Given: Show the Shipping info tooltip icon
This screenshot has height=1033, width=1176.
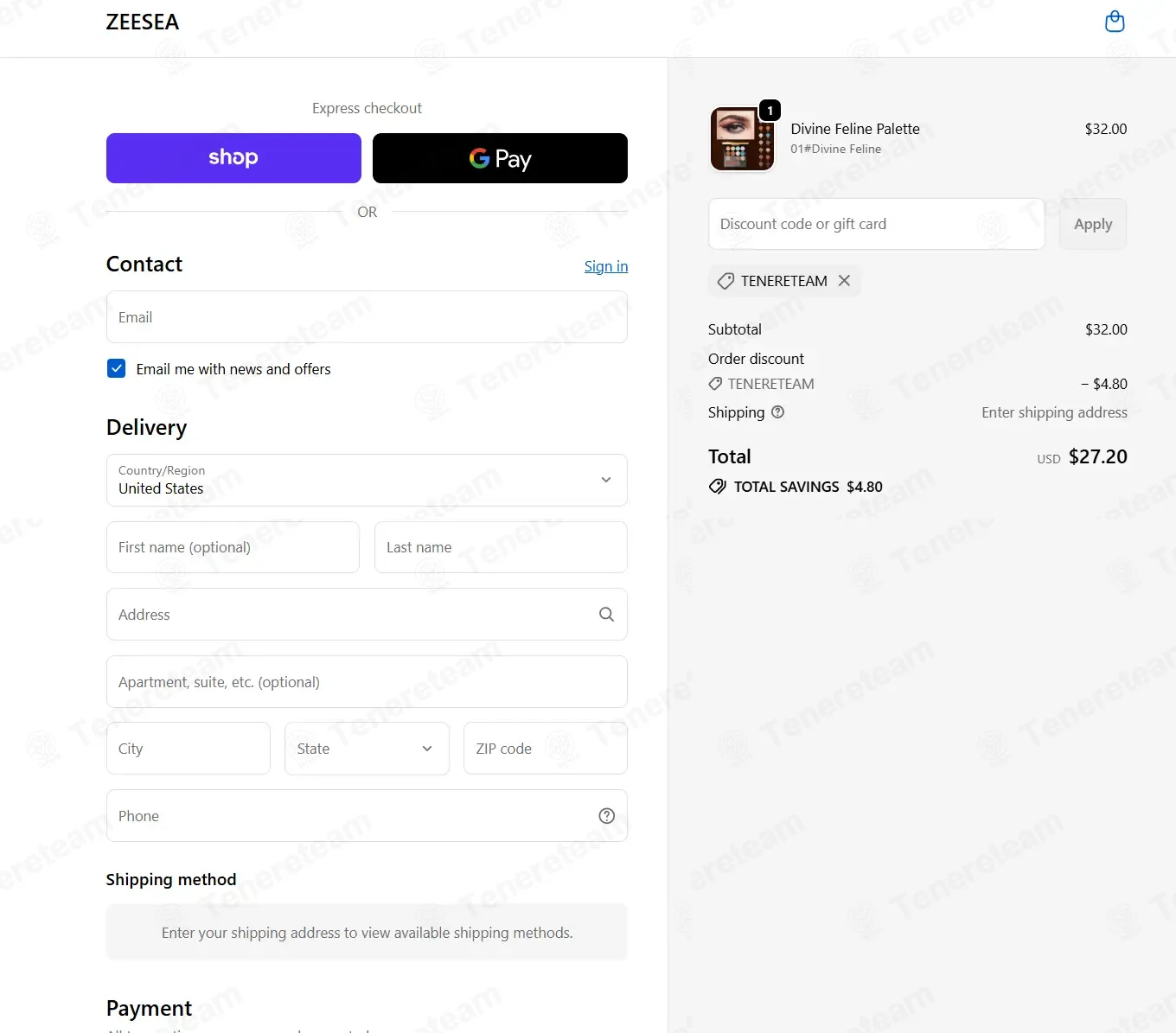Looking at the screenshot, I should [x=778, y=412].
